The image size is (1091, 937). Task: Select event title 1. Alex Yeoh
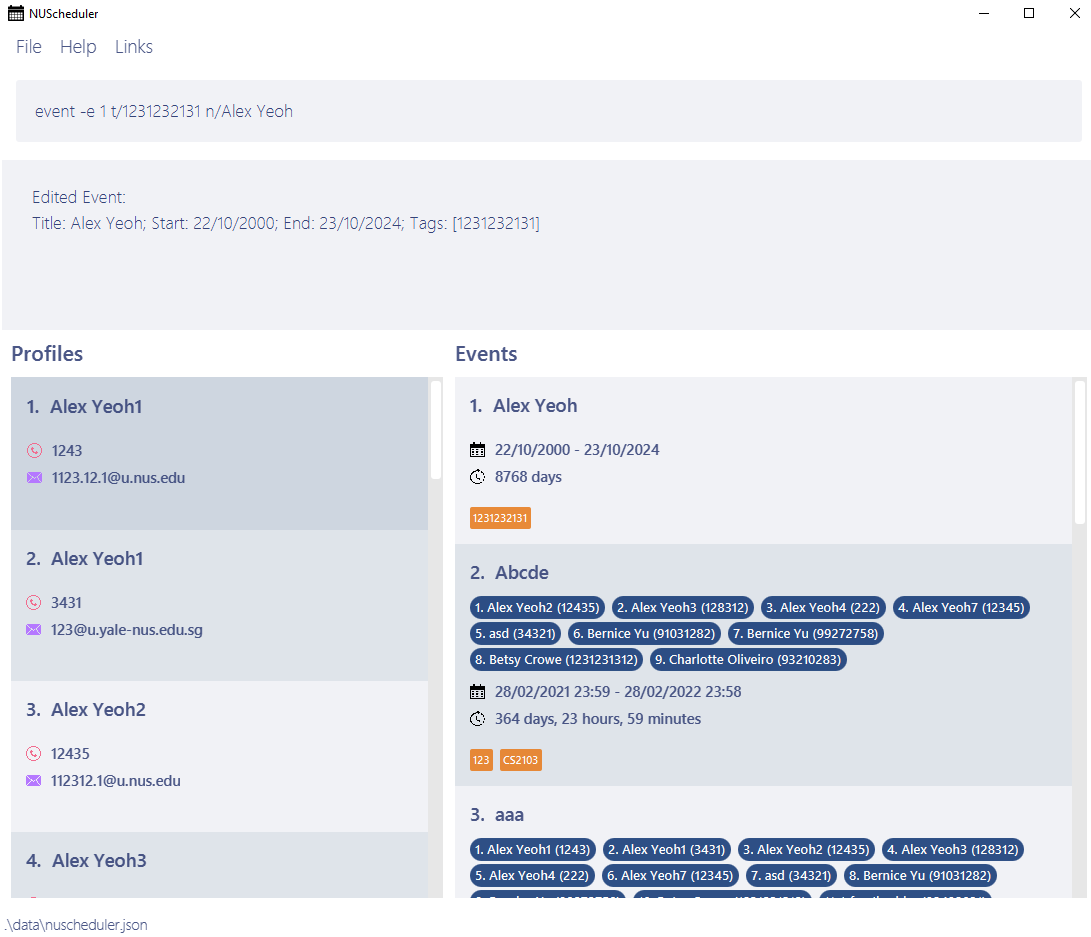(523, 406)
